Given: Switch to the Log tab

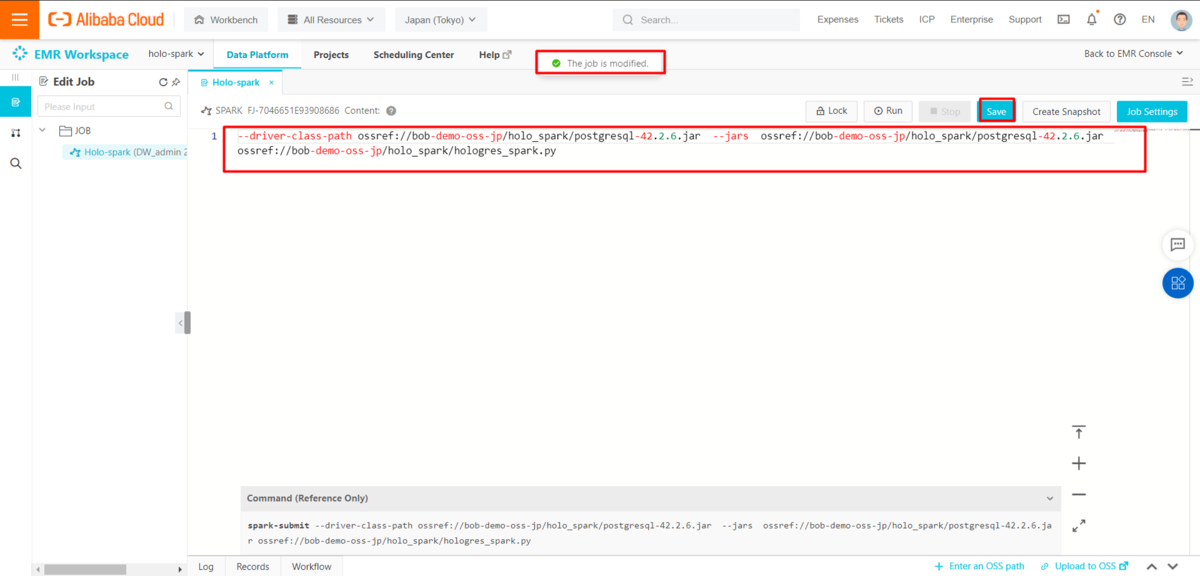Looking at the screenshot, I should click(x=206, y=566).
